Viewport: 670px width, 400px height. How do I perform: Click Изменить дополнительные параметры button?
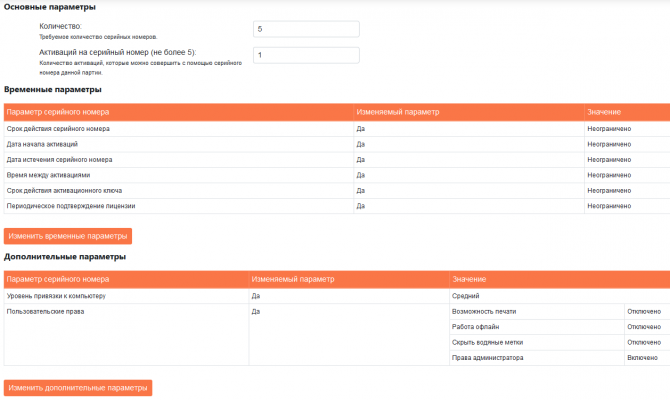(x=78, y=388)
